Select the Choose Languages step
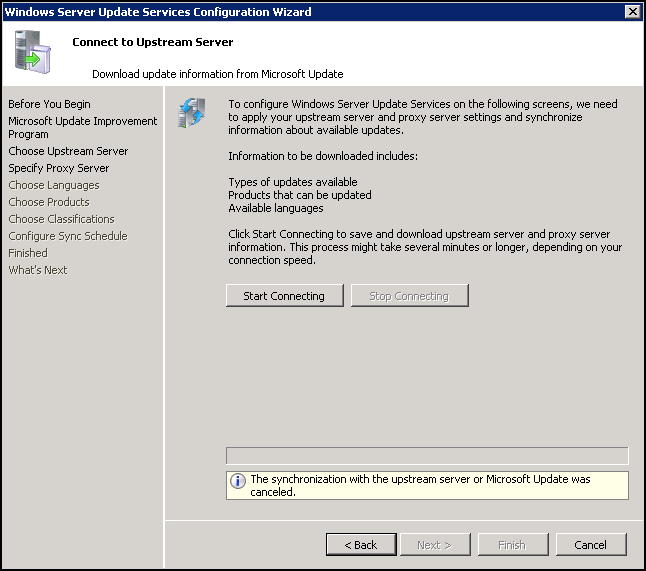 pyautogui.click(x=54, y=185)
